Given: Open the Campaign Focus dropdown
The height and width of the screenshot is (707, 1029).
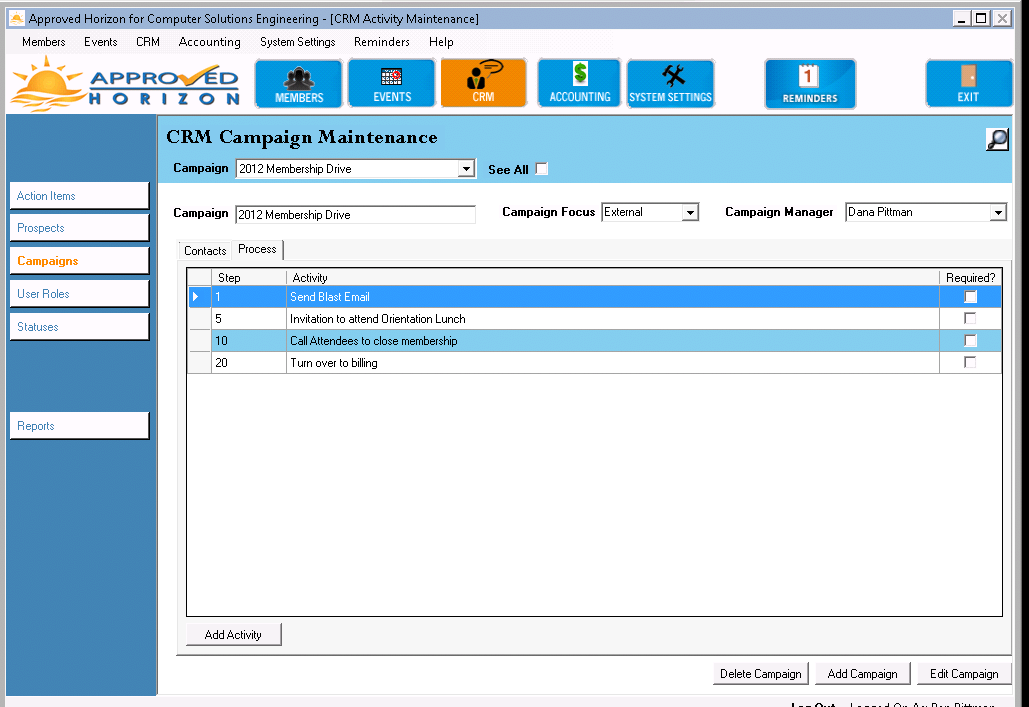Looking at the screenshot, I should tap(690, 213).
